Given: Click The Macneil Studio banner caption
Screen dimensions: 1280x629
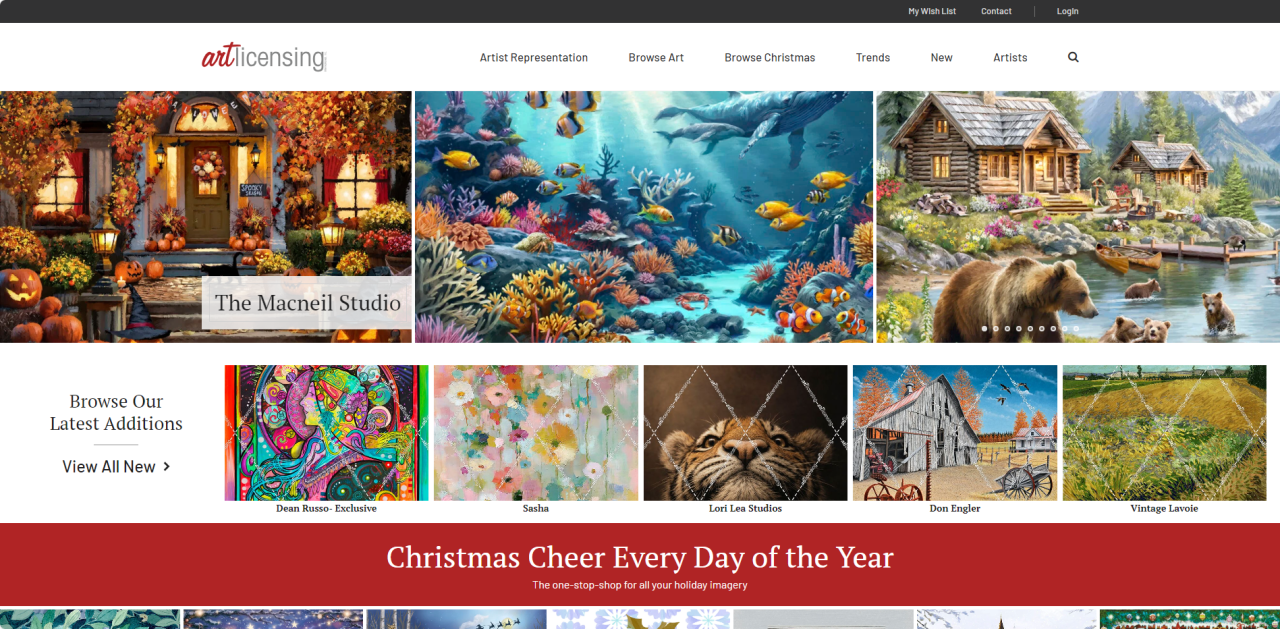Looking at the screenshot, I should click(x=307, y=302).
